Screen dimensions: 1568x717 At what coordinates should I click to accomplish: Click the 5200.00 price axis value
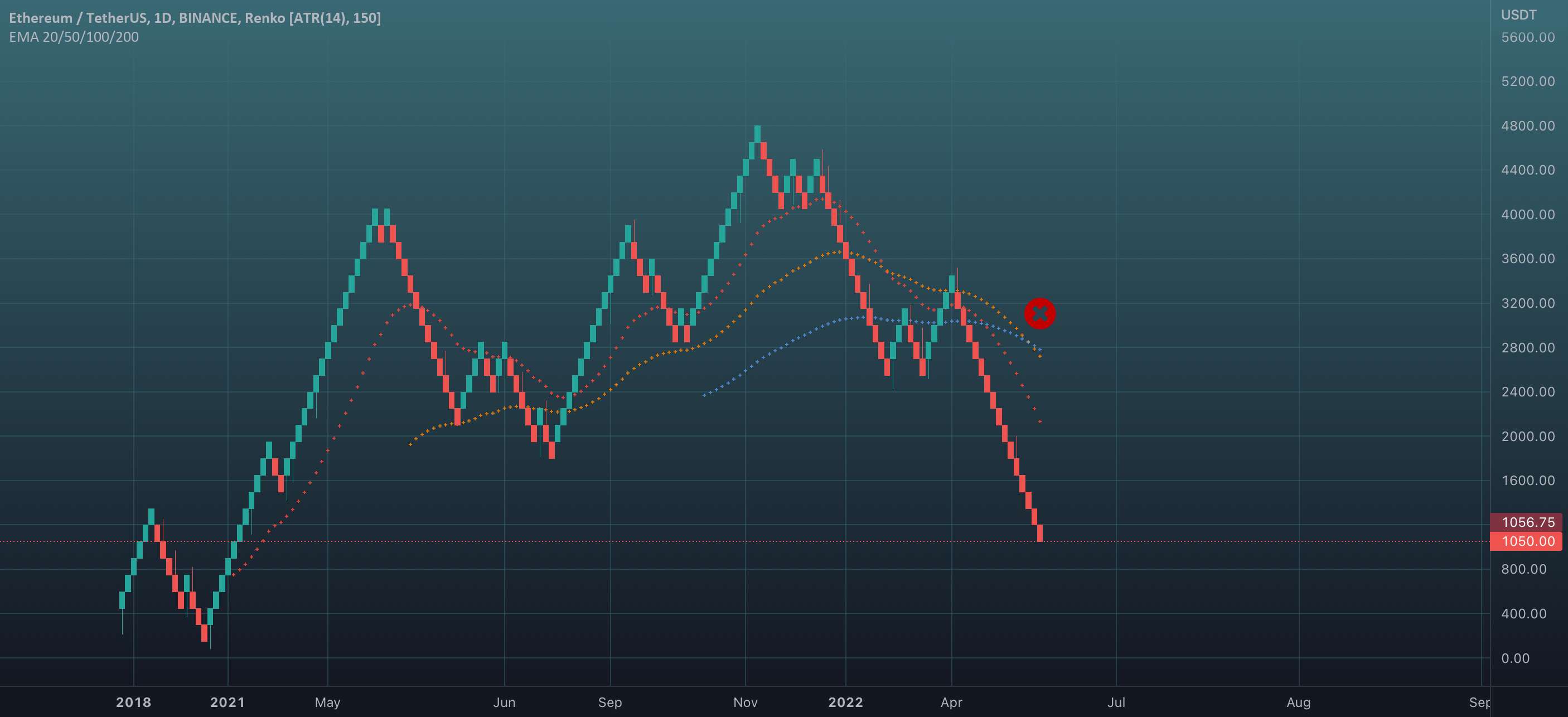[1528, 81]
